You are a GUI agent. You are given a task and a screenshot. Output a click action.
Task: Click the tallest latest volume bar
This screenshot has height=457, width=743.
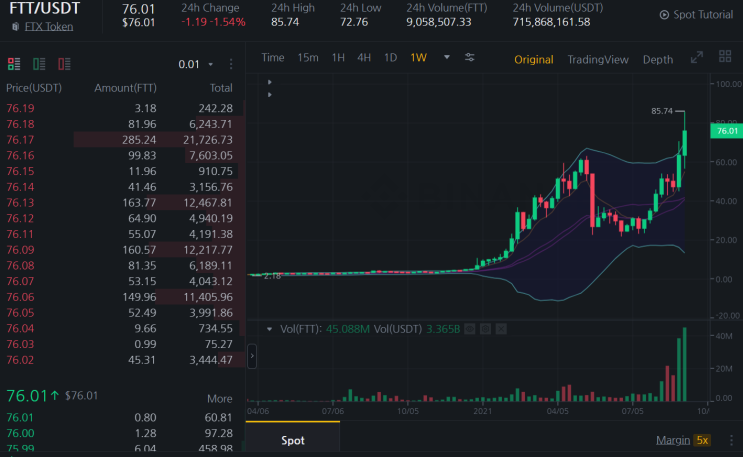(685, 364)
